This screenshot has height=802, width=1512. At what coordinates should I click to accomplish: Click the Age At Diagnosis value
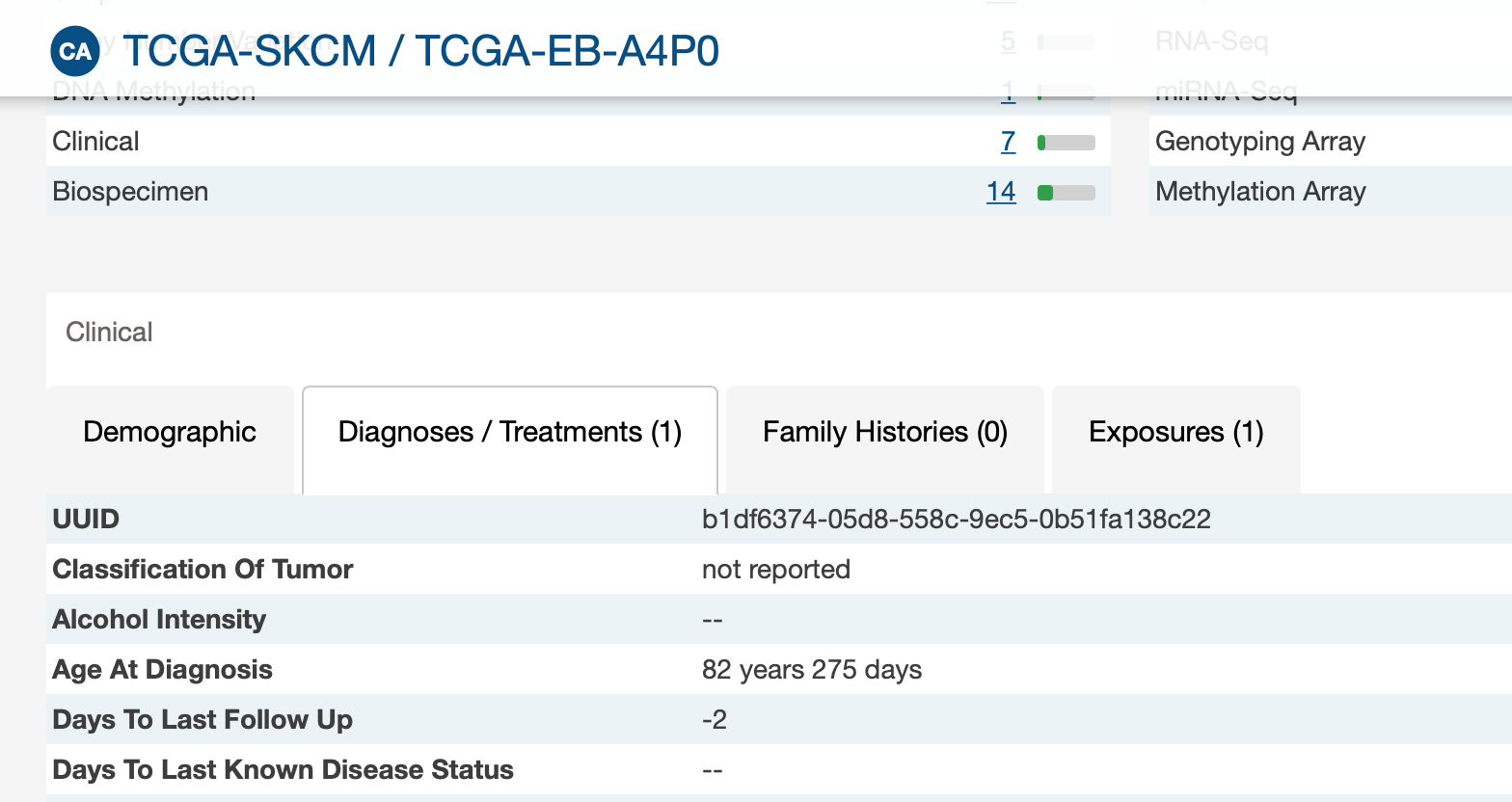point(812,670)
